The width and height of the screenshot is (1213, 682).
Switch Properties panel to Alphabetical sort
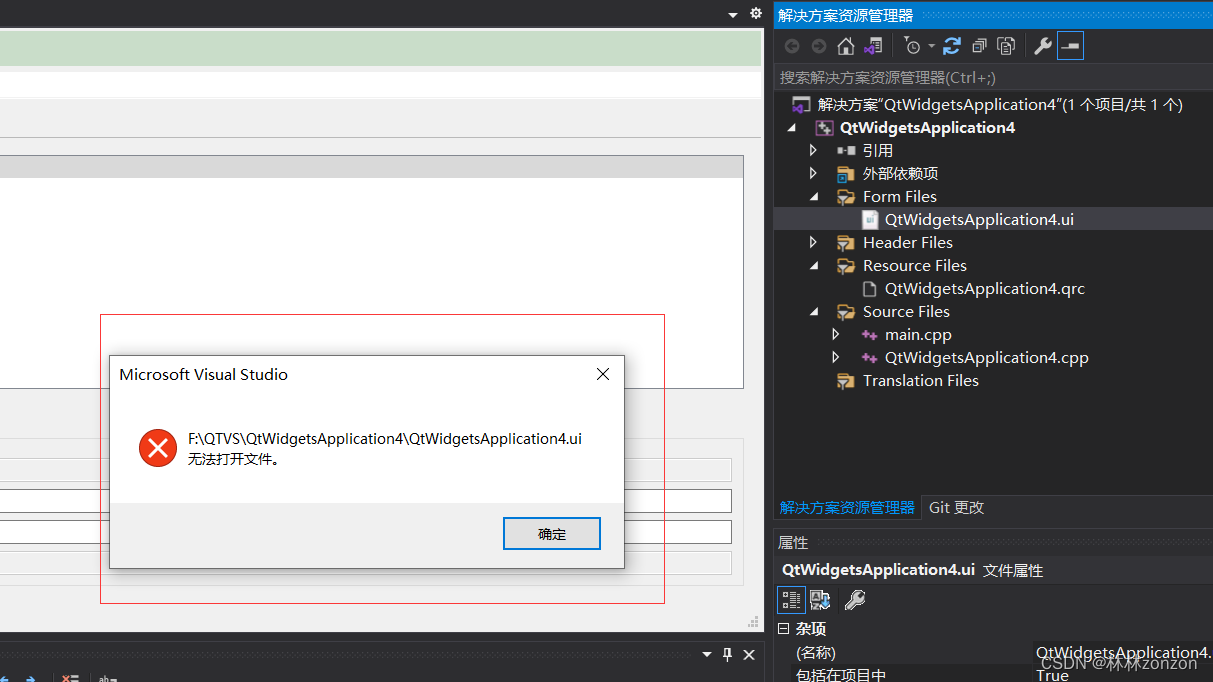coord(820,599)
